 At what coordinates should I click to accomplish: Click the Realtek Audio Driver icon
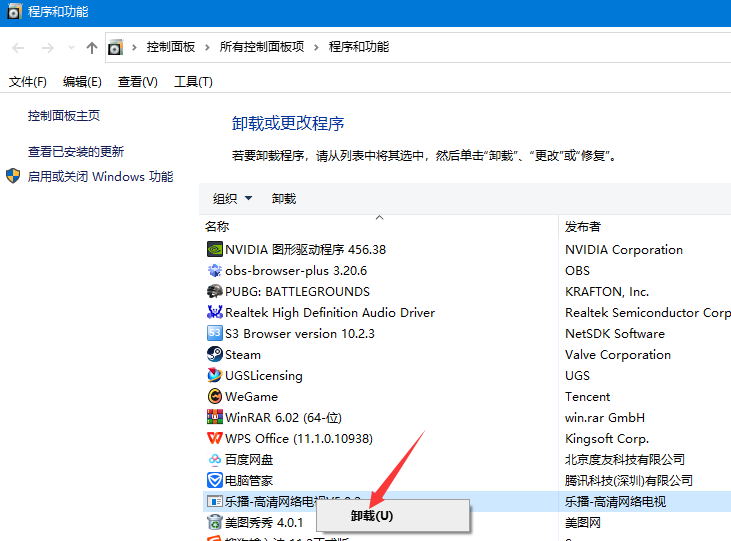[x=214, y=312]
